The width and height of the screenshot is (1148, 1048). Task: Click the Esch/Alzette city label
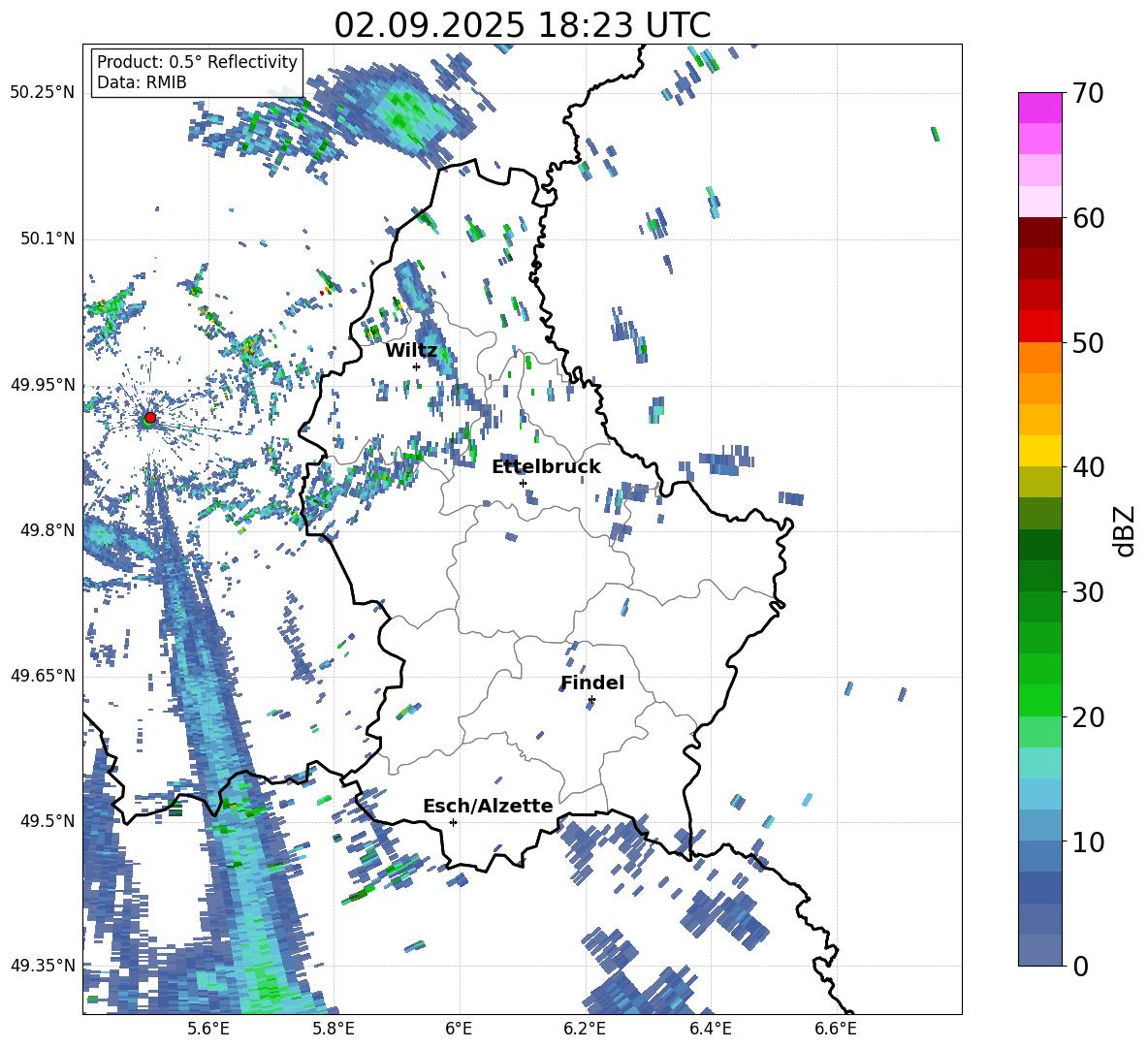pos(489,807)
